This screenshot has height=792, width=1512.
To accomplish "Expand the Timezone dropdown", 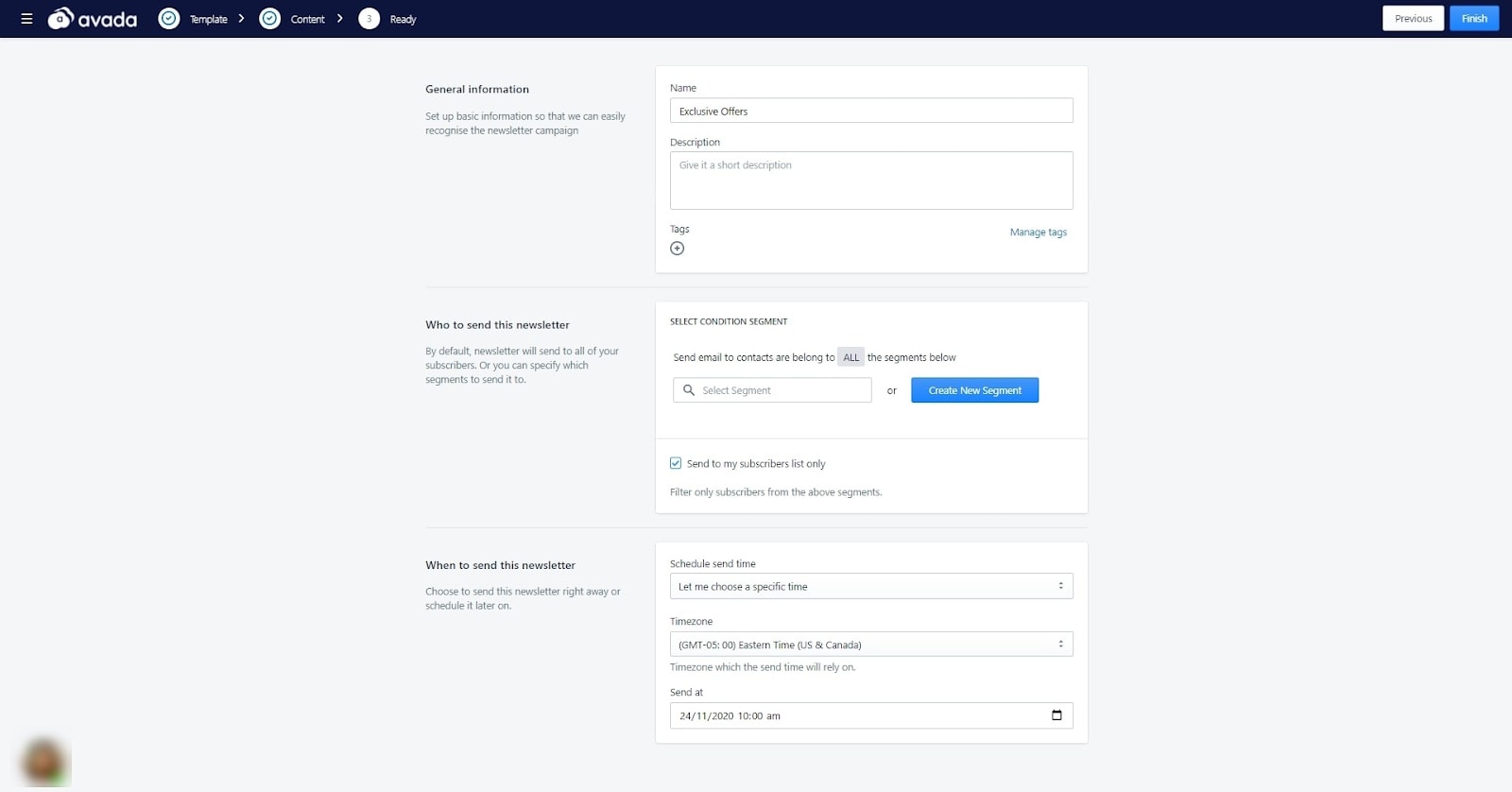I will point(870,645).
